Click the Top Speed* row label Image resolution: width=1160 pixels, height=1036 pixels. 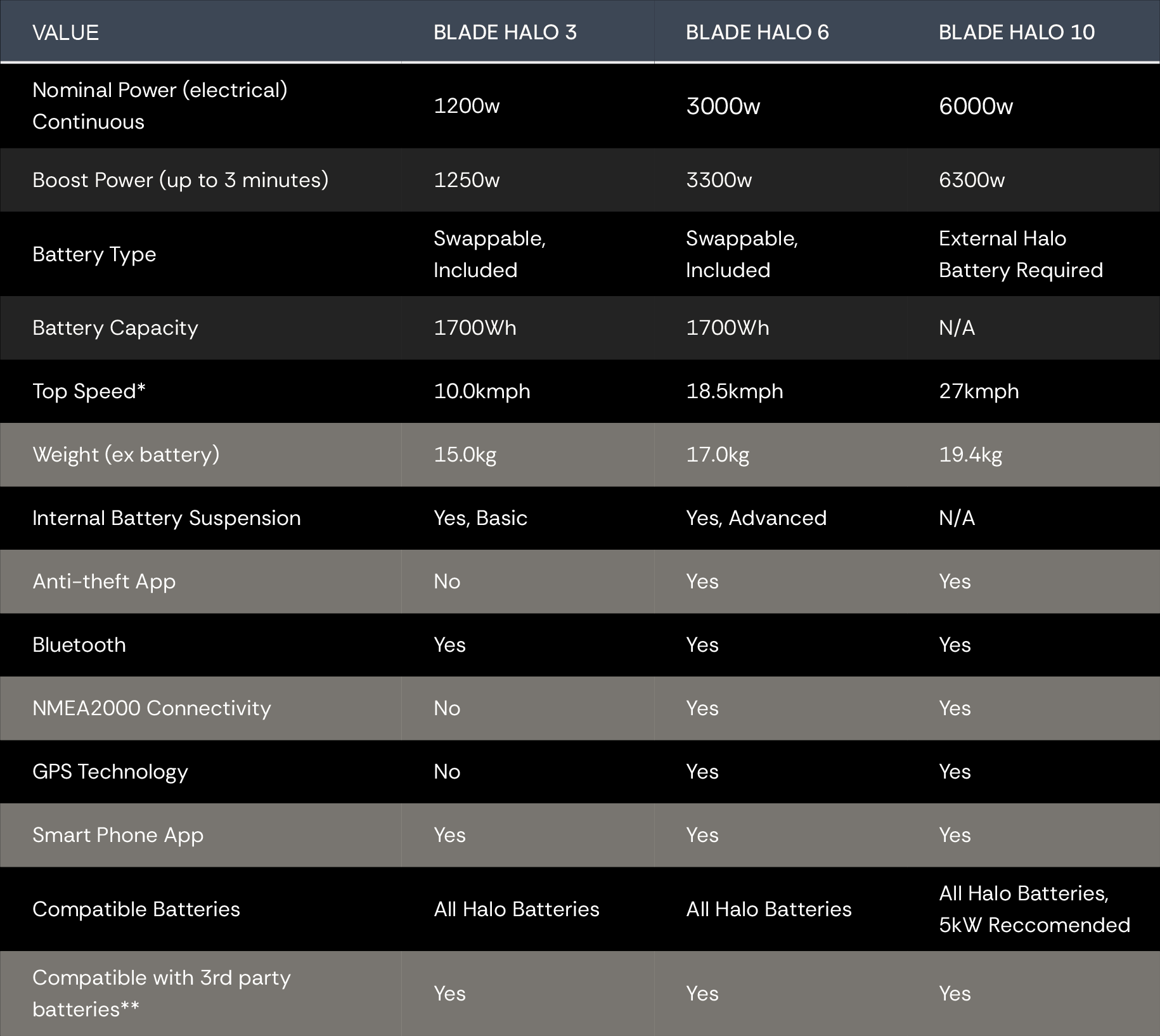(89, 391)
